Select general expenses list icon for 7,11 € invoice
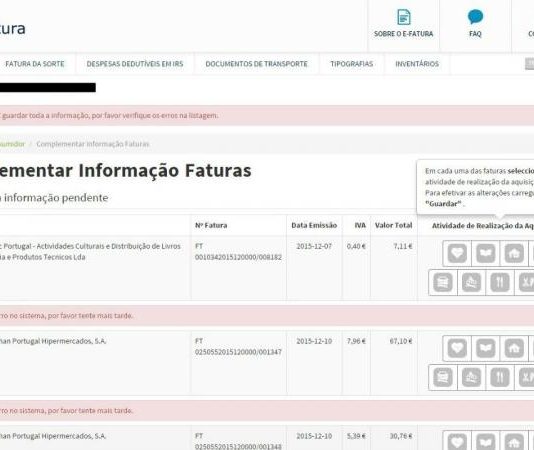Screen dimensions: 534x450 pyautogui.click(x=443, y=282)
